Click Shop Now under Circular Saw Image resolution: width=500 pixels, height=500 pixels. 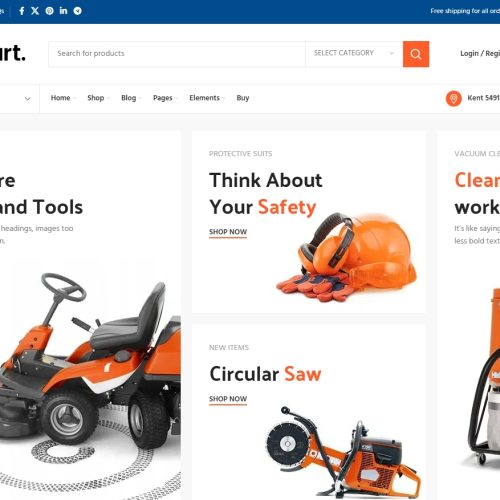tap(228, 399)
